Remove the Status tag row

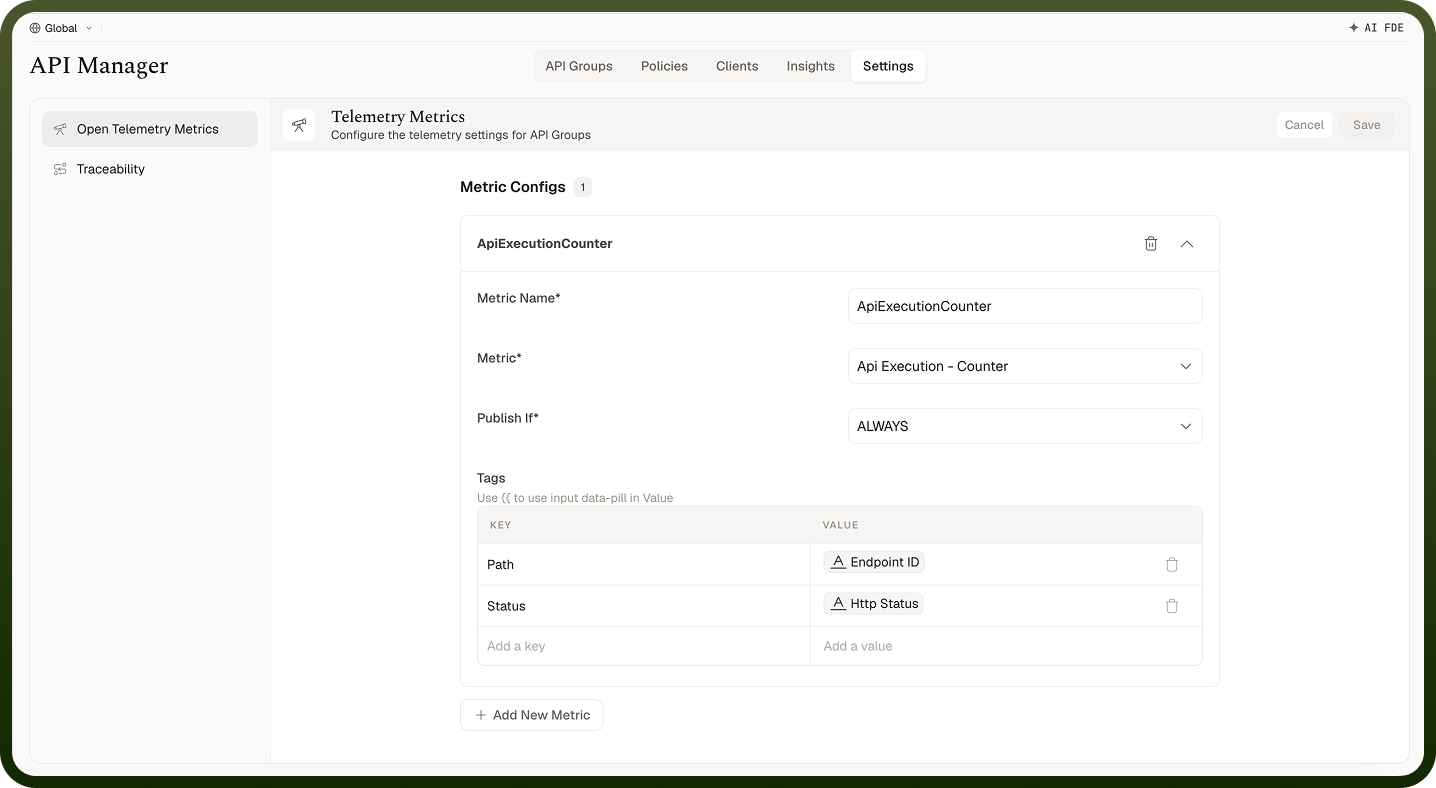1172,606
